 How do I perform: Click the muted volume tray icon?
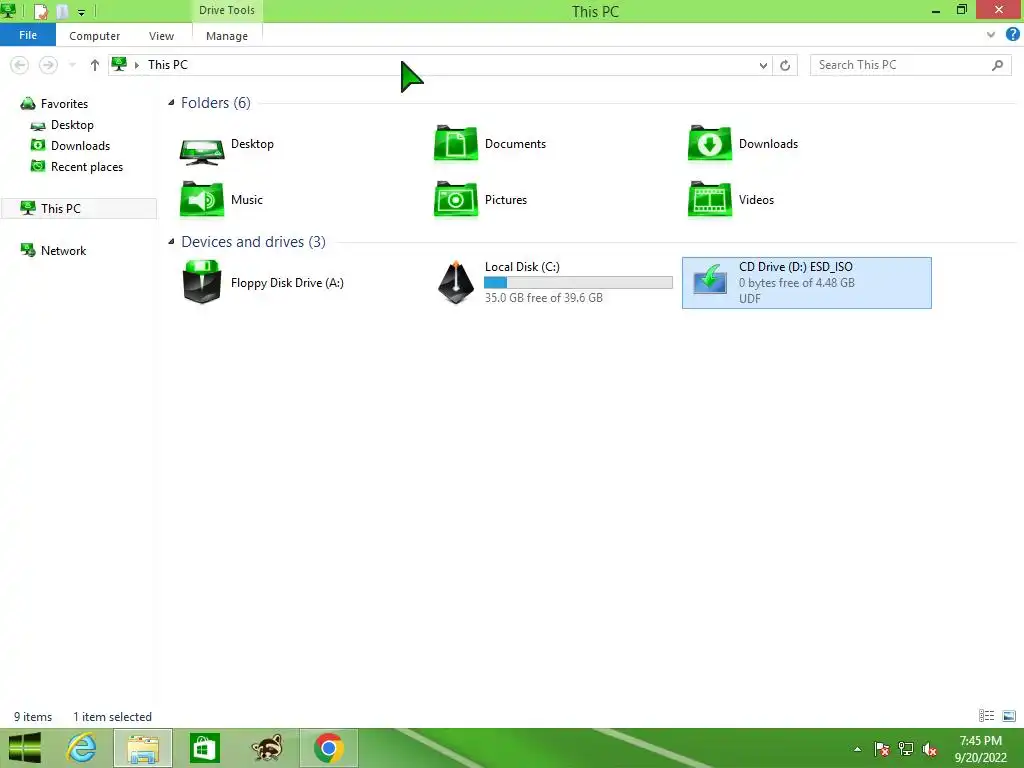pos(929,749)
